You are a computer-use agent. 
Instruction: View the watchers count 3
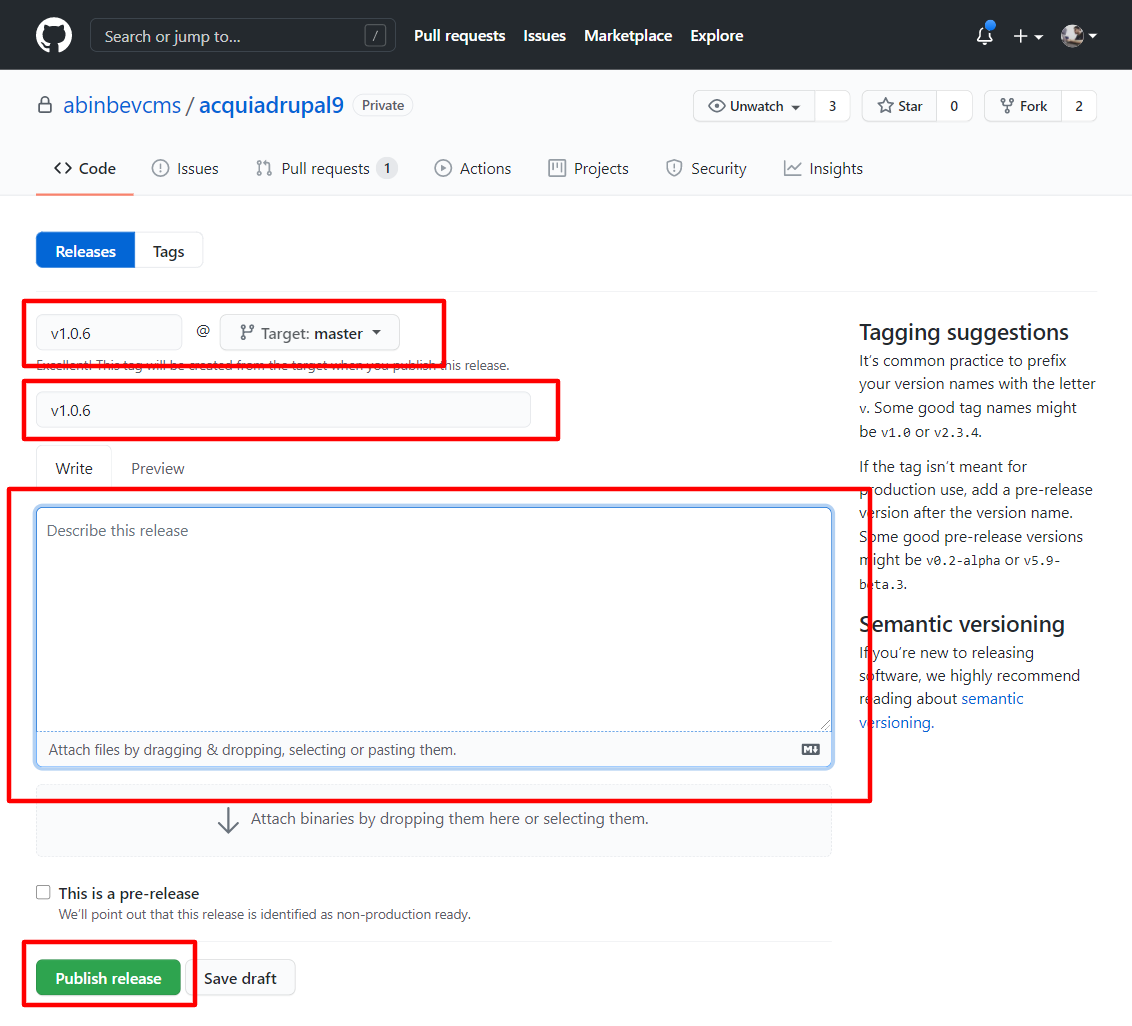click(x=832, y=106)
